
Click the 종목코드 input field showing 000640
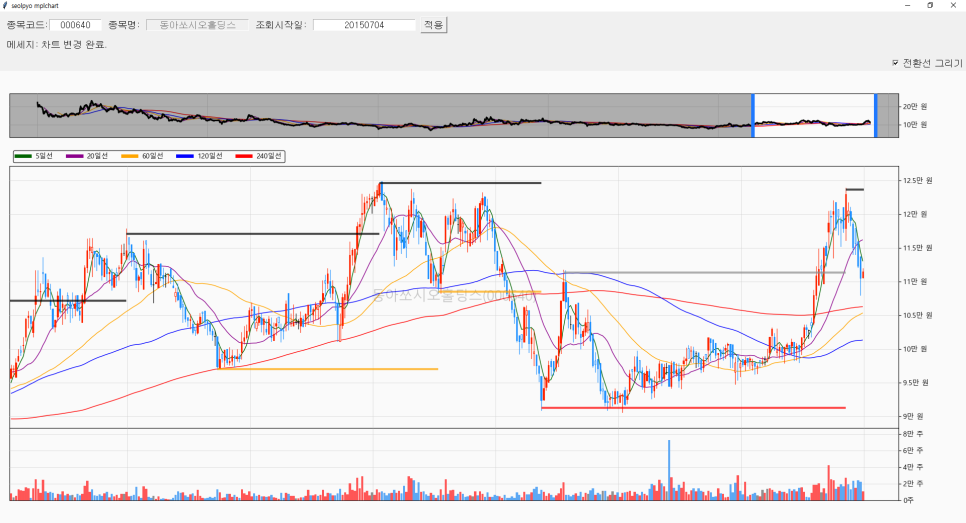(75, 25)
